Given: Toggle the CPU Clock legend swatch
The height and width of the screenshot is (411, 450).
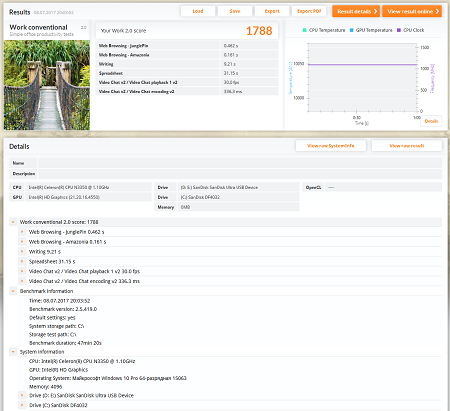Looking at the screenshot, I should 399,30.
